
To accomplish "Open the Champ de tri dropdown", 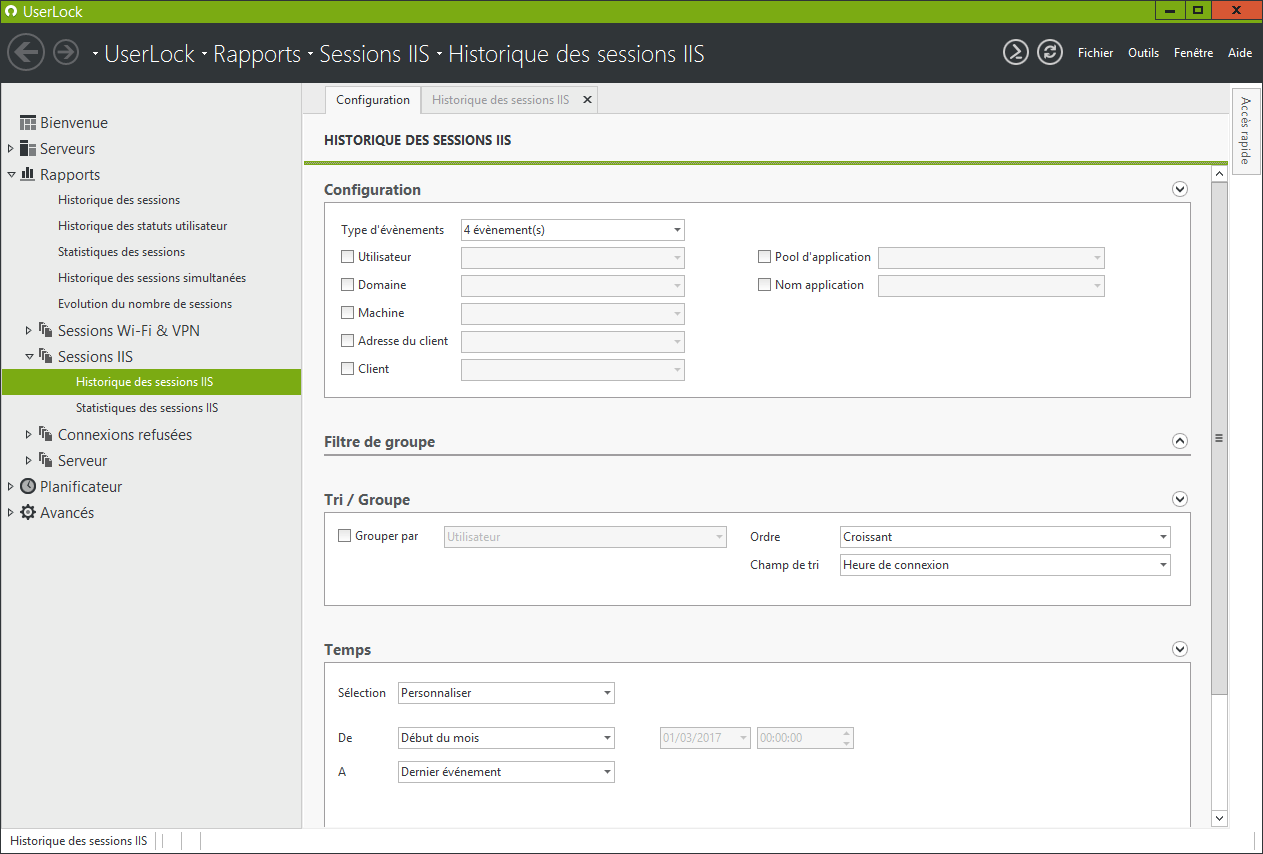I will click(1005, 565).
